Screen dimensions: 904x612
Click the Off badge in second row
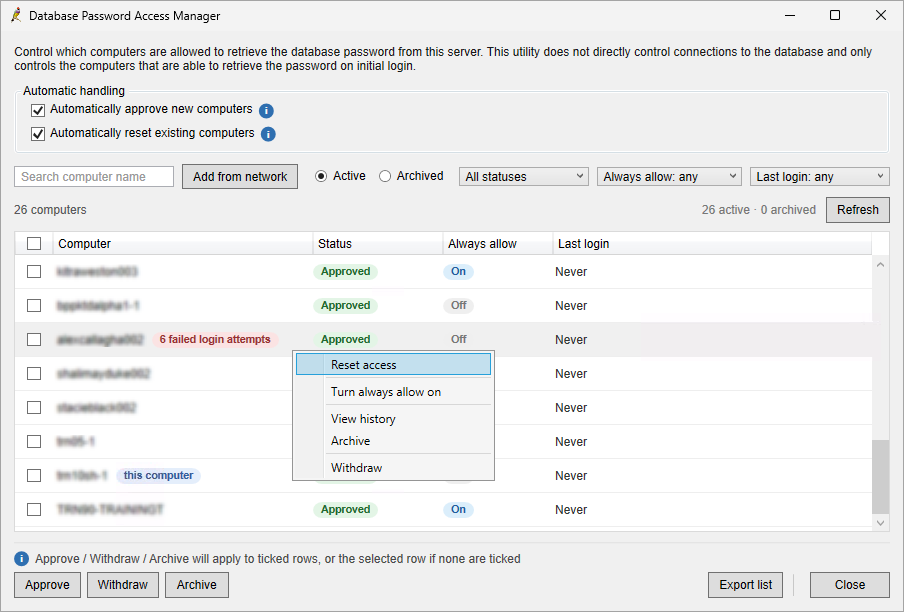pos(458,305)
